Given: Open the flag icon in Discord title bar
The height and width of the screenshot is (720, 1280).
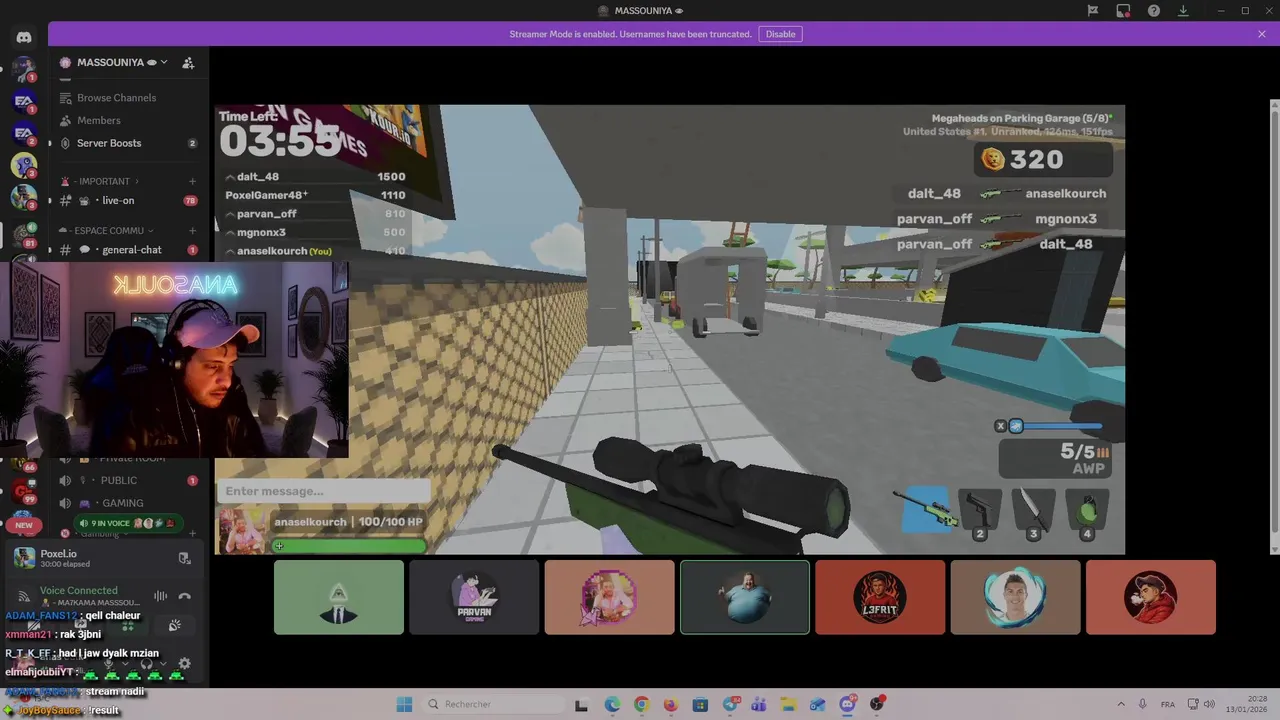Looking at the screenshot, I should (1093, 11).
